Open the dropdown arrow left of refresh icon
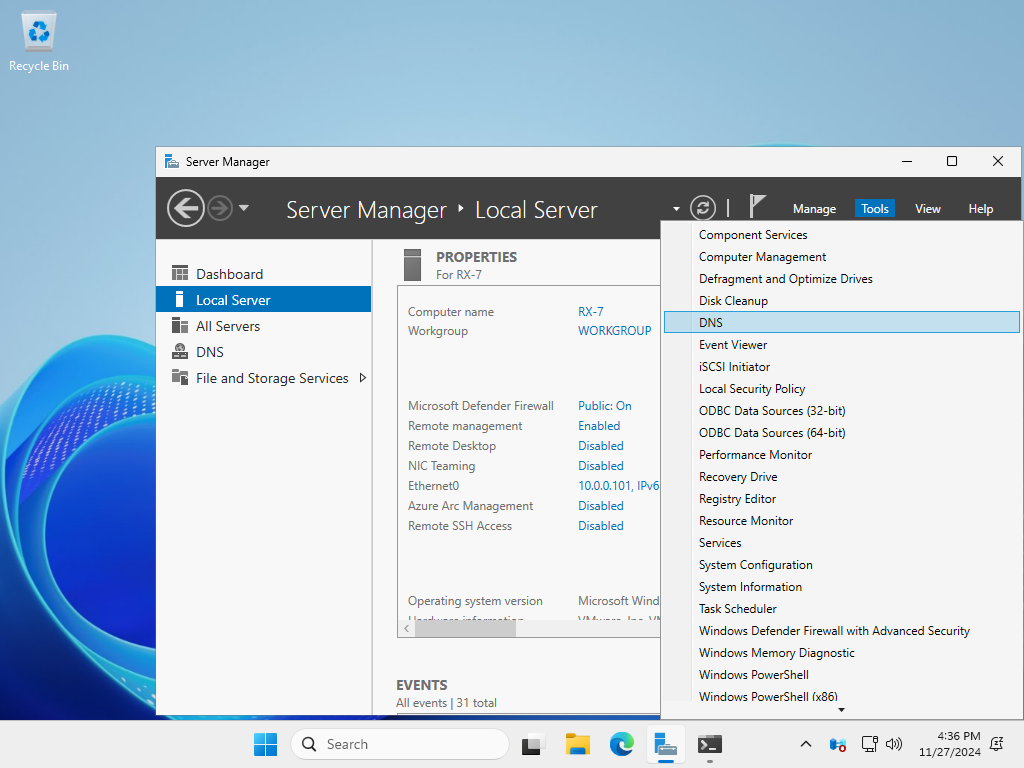1024x768 pixels. click(676, 209)
